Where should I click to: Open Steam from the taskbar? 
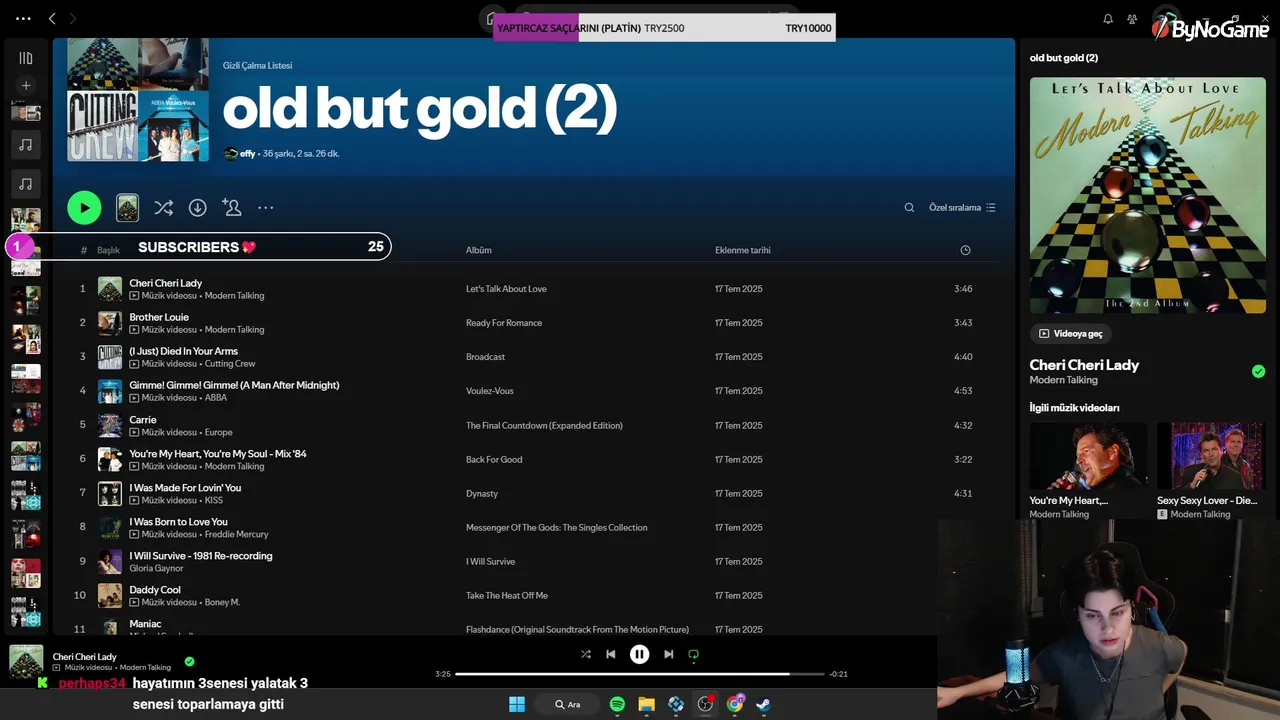coord(763,704)
